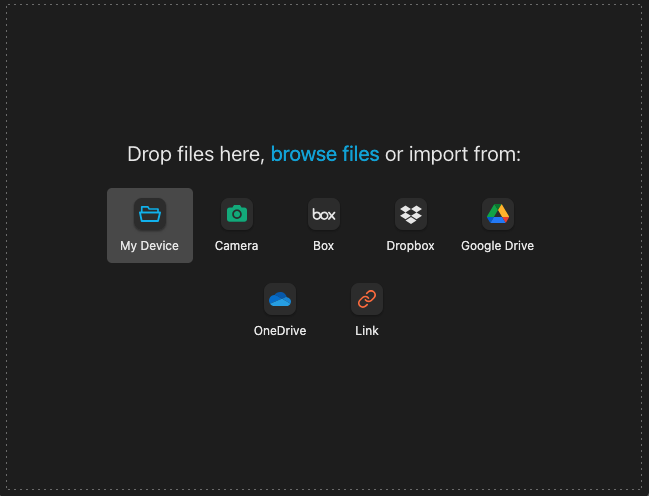Image resolution: width=649 pixels, height=496 pixels.
Task: Click the orange Link chain icon
Action: (367, 299)
